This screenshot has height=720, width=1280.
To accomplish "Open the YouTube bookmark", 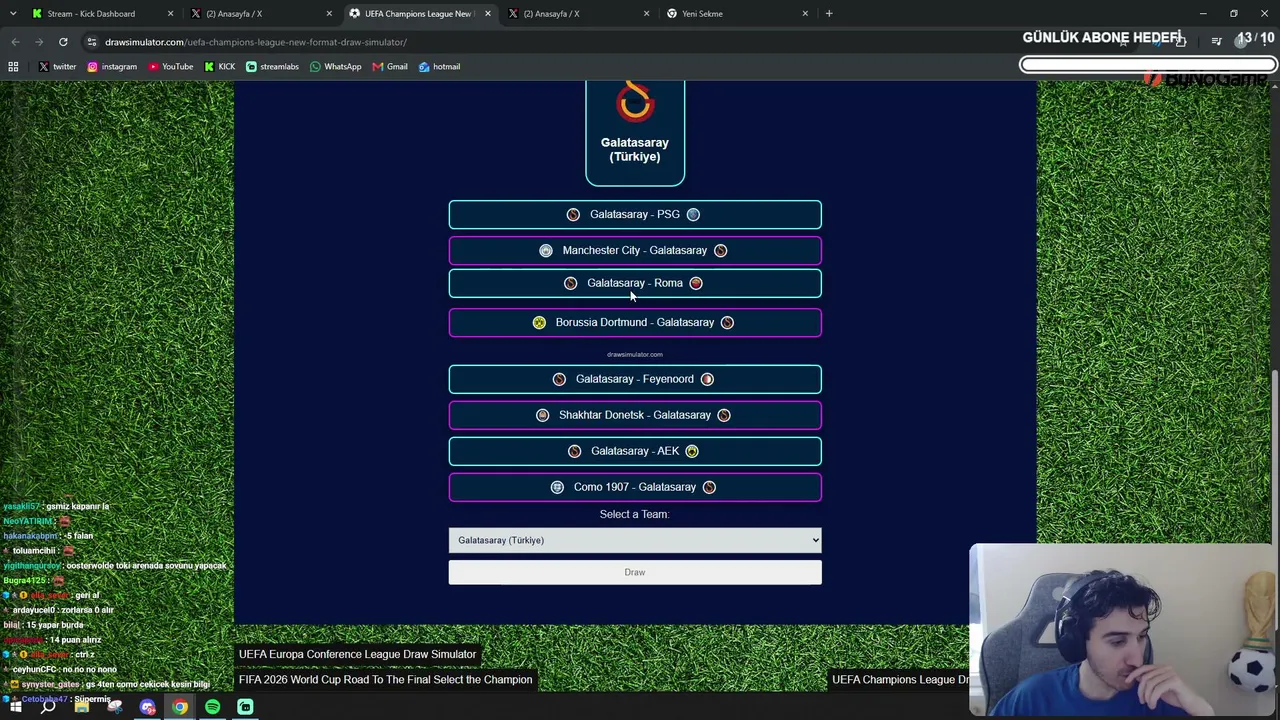I will click(x=170, y=67).
